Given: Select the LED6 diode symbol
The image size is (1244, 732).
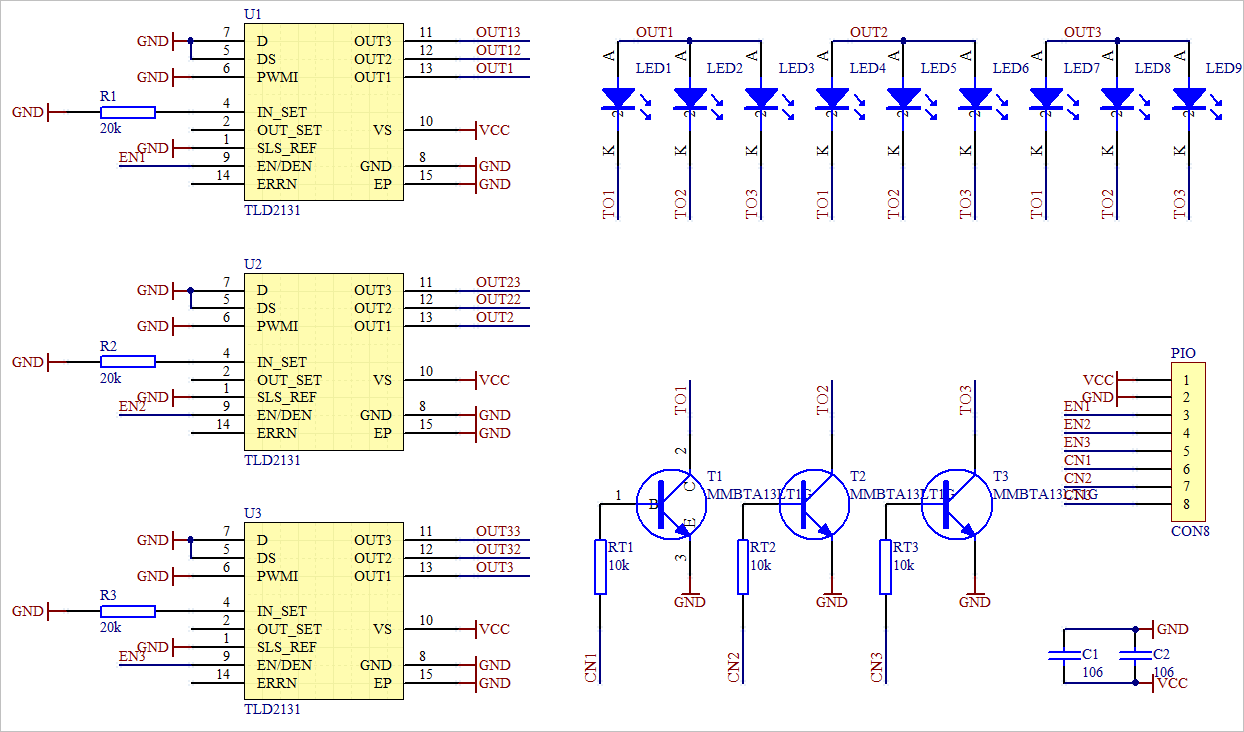Looking at the screenshot, I should coord(976,100).
